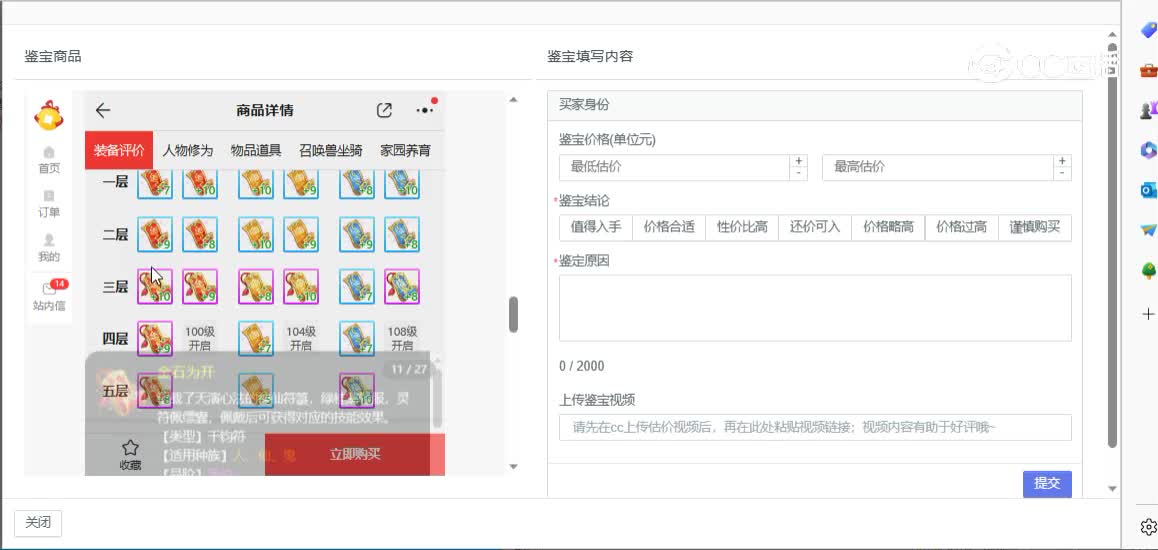Switch to the 召唤兽坐骑 tab

pyautogui.click(x=330, y=151)
